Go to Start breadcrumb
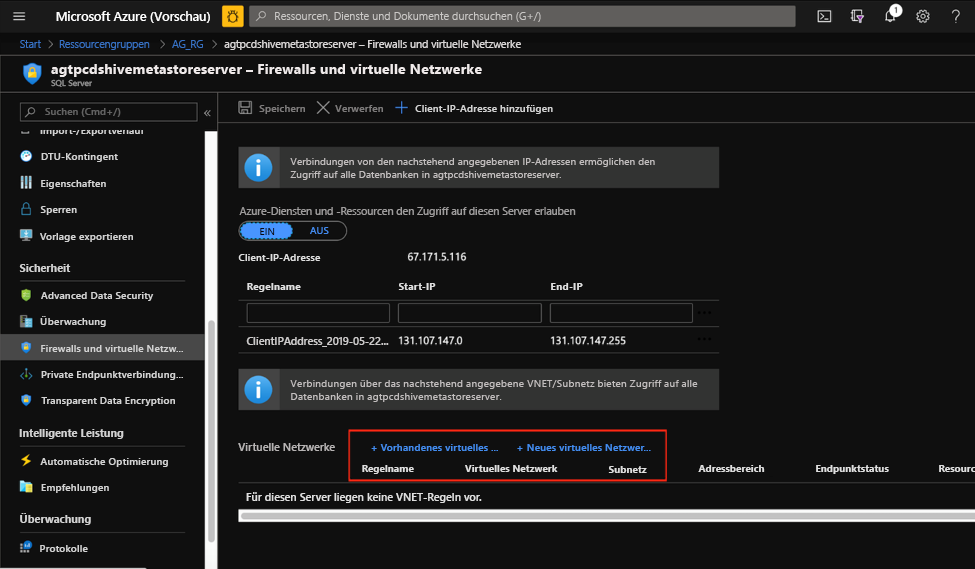Image resolution: width=975 pixels, height=569 pixels. pyautogui.click(x=30, y=44)
